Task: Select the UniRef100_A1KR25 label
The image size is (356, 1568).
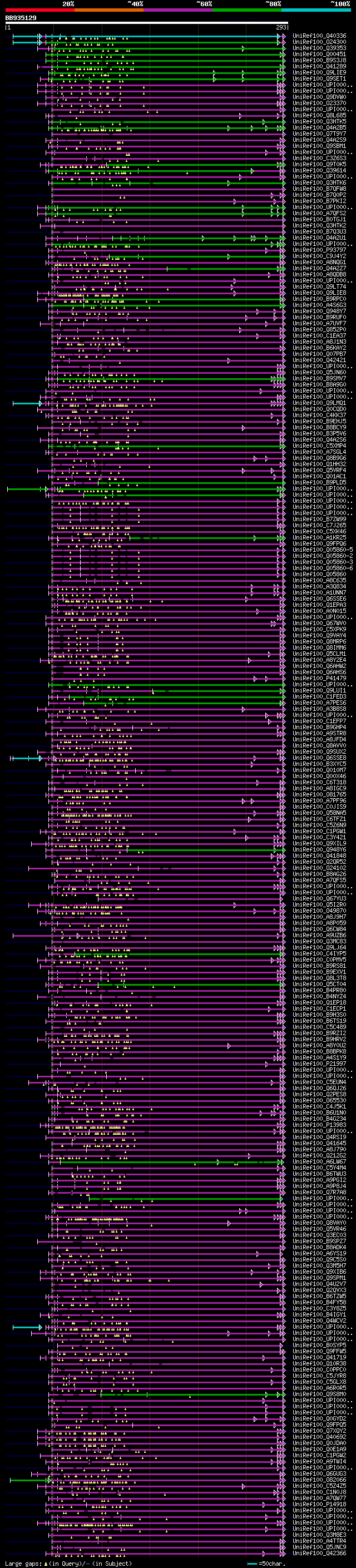Action: 319,537
